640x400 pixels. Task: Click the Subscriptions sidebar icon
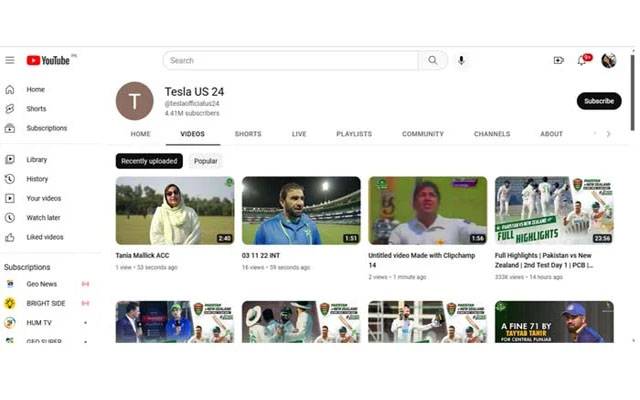(x=10, y=128)
